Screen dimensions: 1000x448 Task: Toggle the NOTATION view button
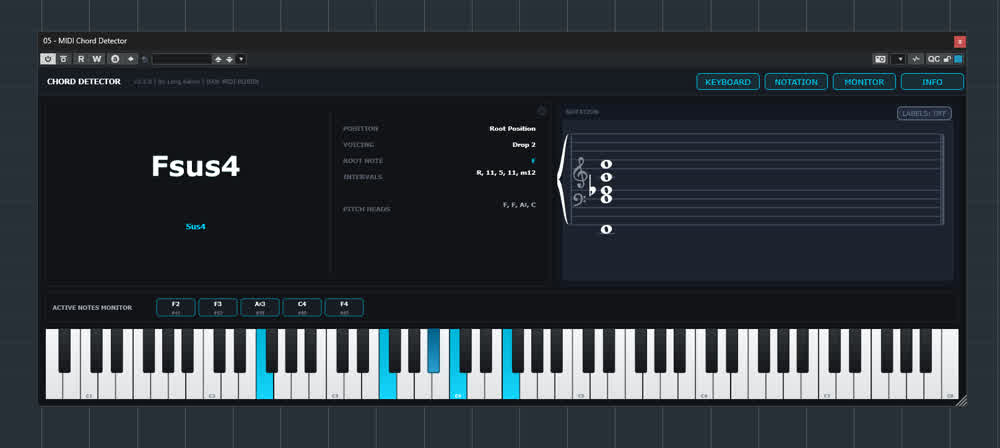796,82
